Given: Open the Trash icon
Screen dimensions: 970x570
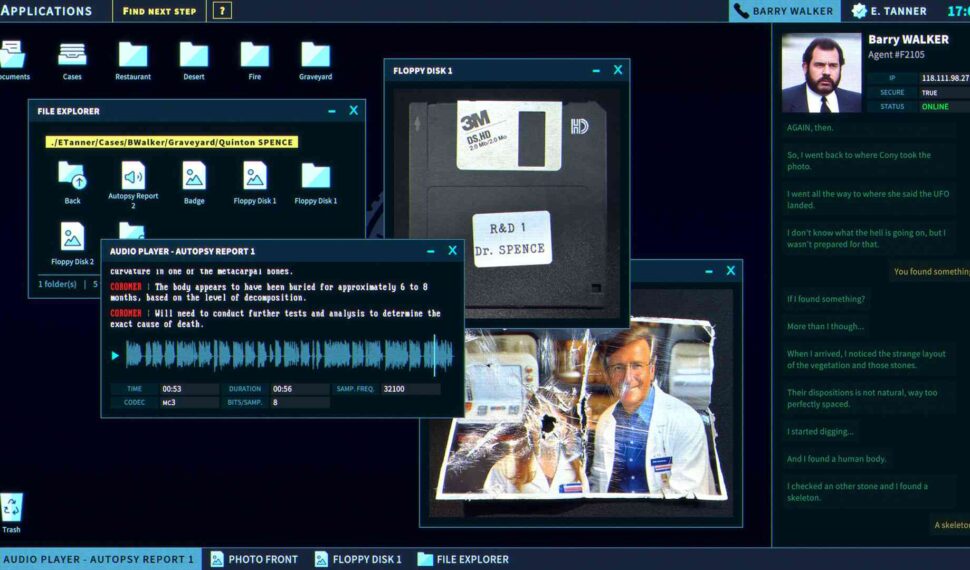Looking at the screenshot, I should 11,509.
